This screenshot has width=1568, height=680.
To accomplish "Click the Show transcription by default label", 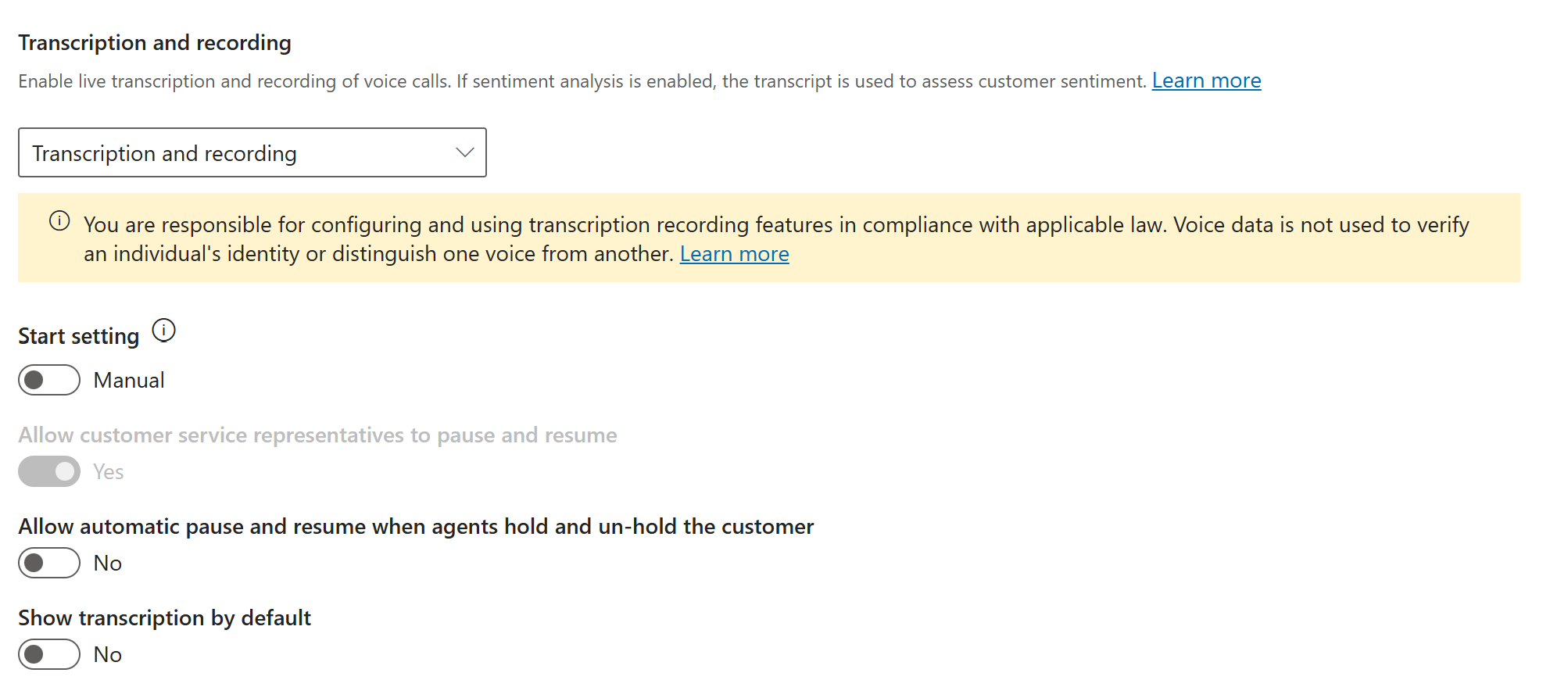I will click(x=164, y=618).
